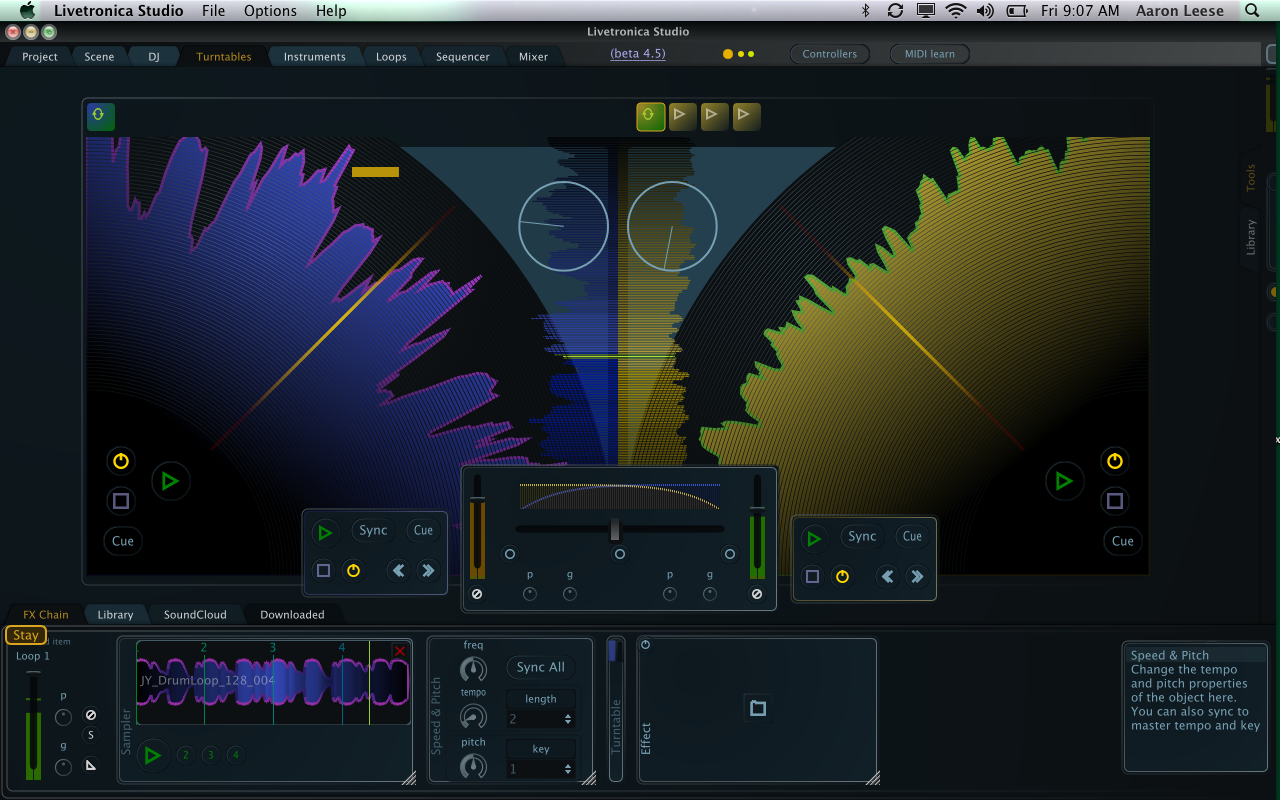Solo Loop 1 with the S button
Viewport: 1280px width, 800px height.
pyautogui.click(x=90, y=735)
